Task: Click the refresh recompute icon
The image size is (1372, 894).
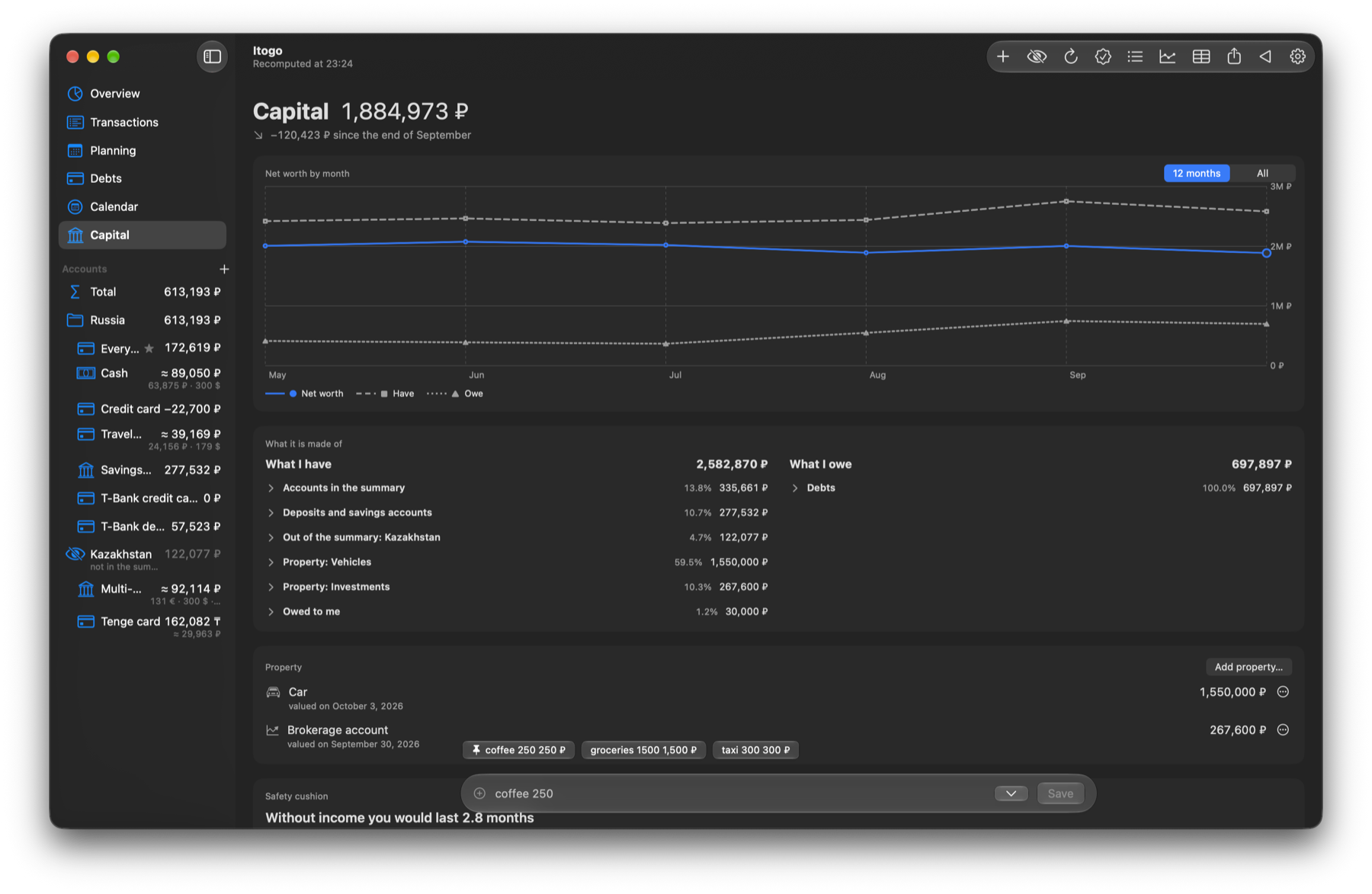Action: click(1070, 56)
